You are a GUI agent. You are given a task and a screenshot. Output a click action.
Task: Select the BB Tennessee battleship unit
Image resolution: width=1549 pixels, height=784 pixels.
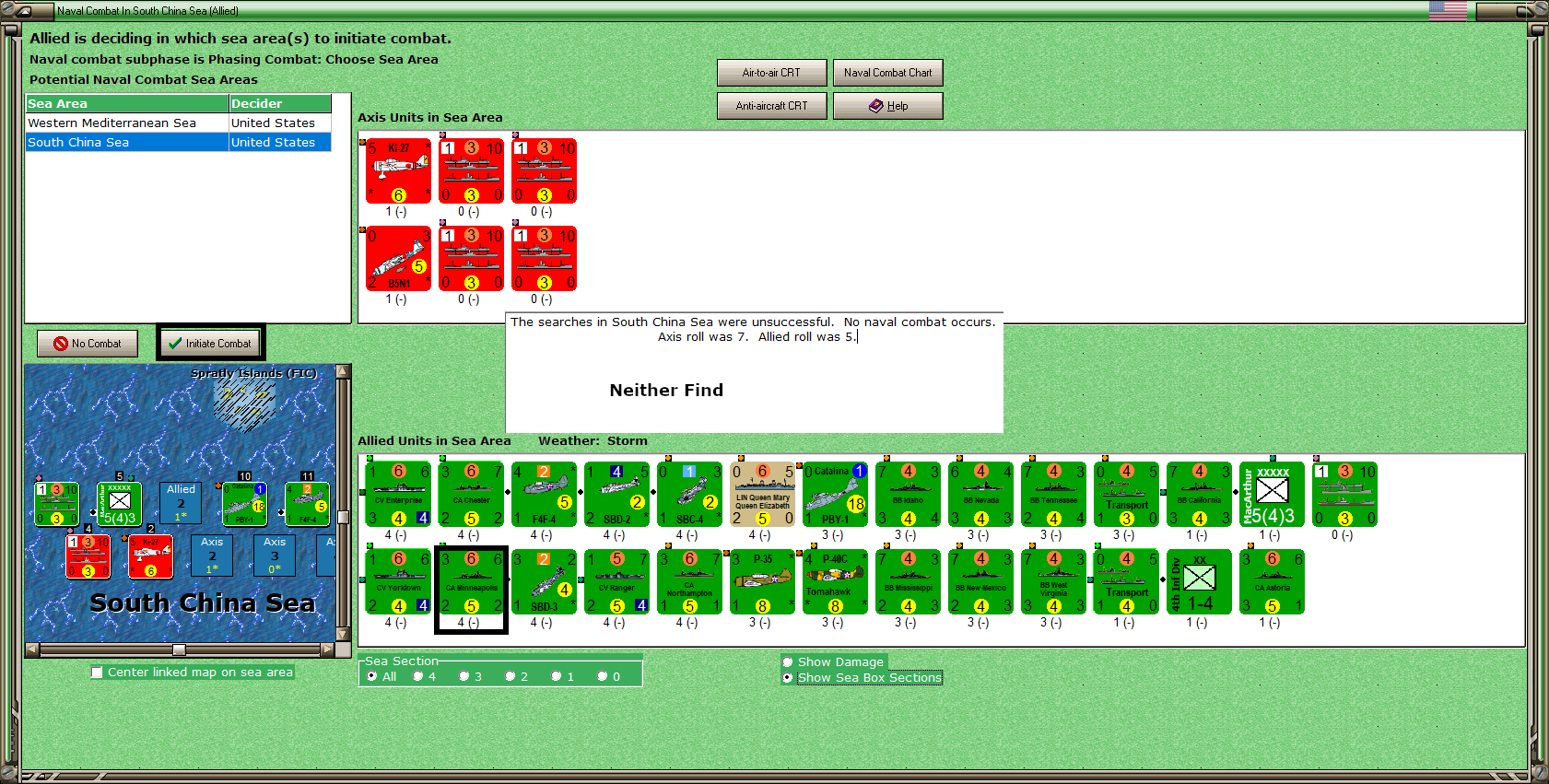(1053, 495)
